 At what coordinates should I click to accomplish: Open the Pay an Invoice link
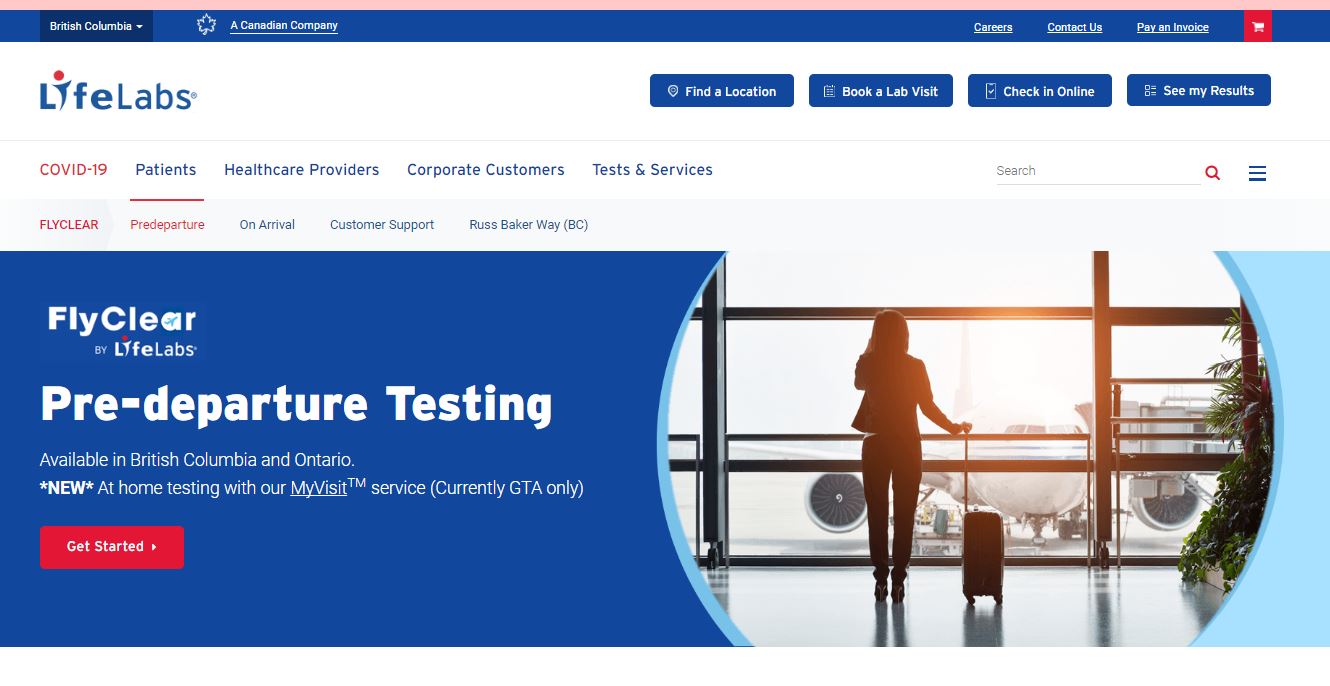coord(1172,27)
